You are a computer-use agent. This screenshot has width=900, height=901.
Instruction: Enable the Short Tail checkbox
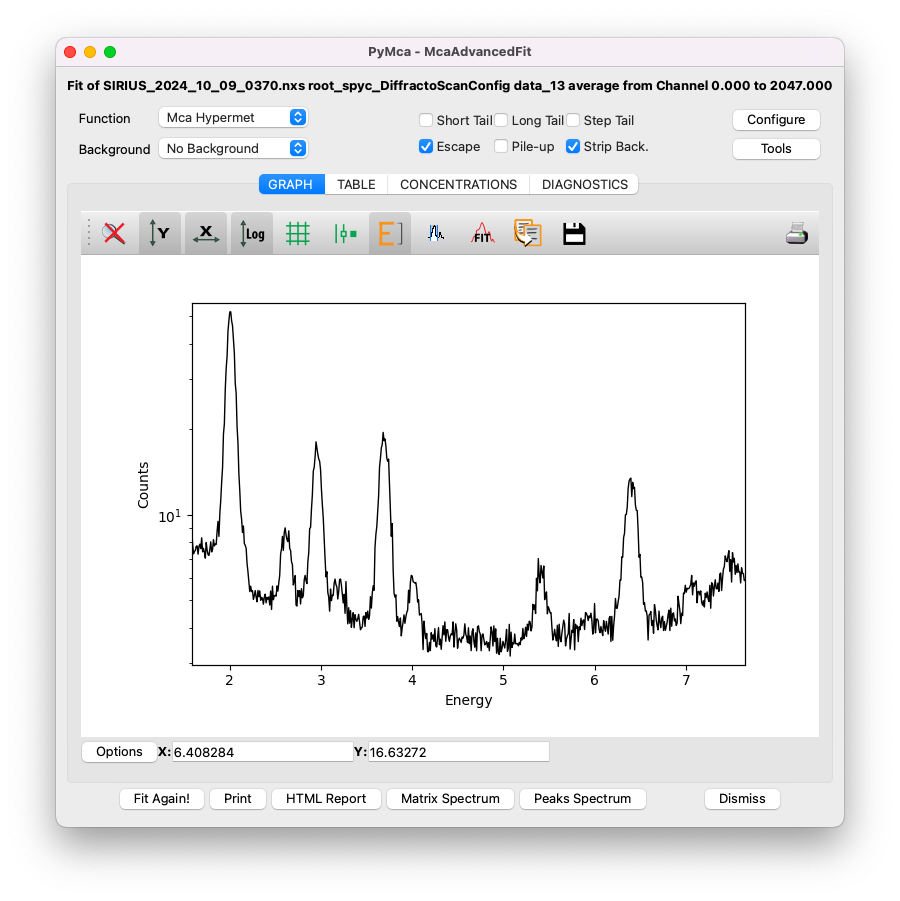tap(426, 120)
